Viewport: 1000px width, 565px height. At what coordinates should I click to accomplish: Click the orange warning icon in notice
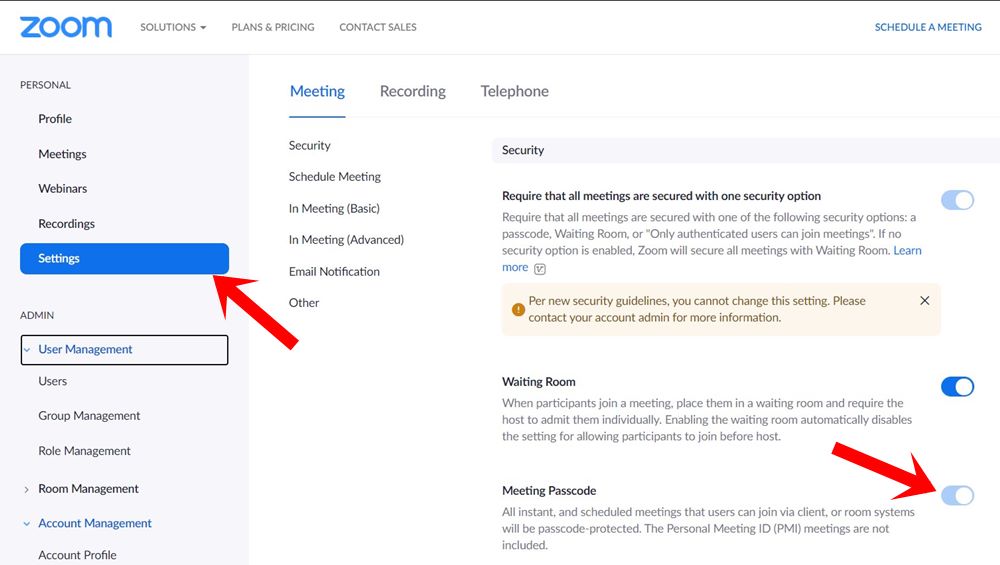pos(518,309)
